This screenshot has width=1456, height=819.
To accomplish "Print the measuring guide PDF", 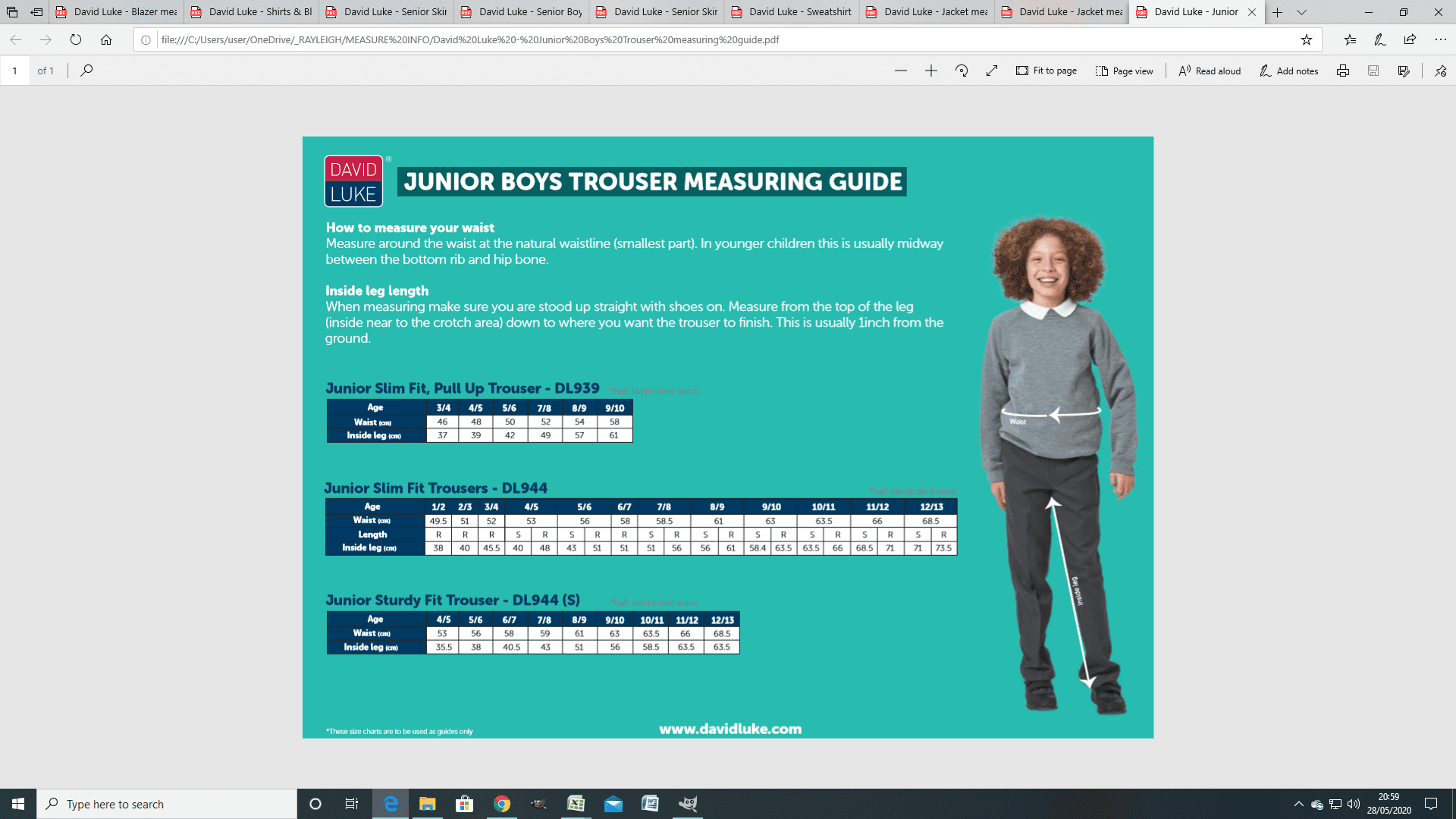I will coord(1343,71).
